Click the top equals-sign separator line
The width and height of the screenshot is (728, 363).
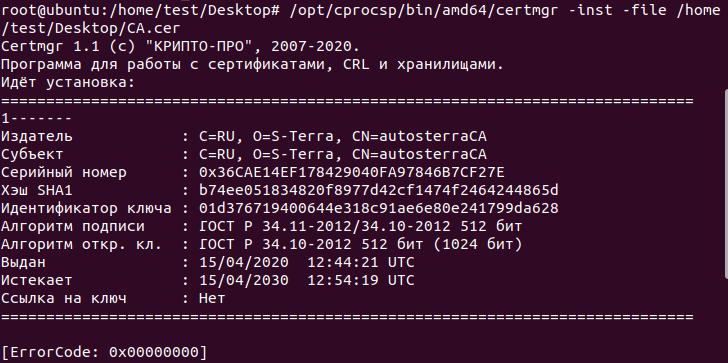347,101
